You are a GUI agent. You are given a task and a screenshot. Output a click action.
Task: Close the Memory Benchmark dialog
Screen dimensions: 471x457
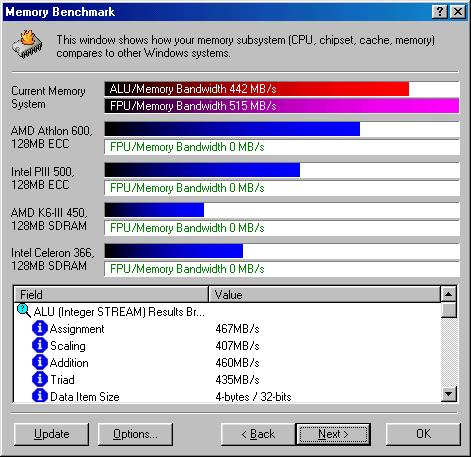pos(458,12)
